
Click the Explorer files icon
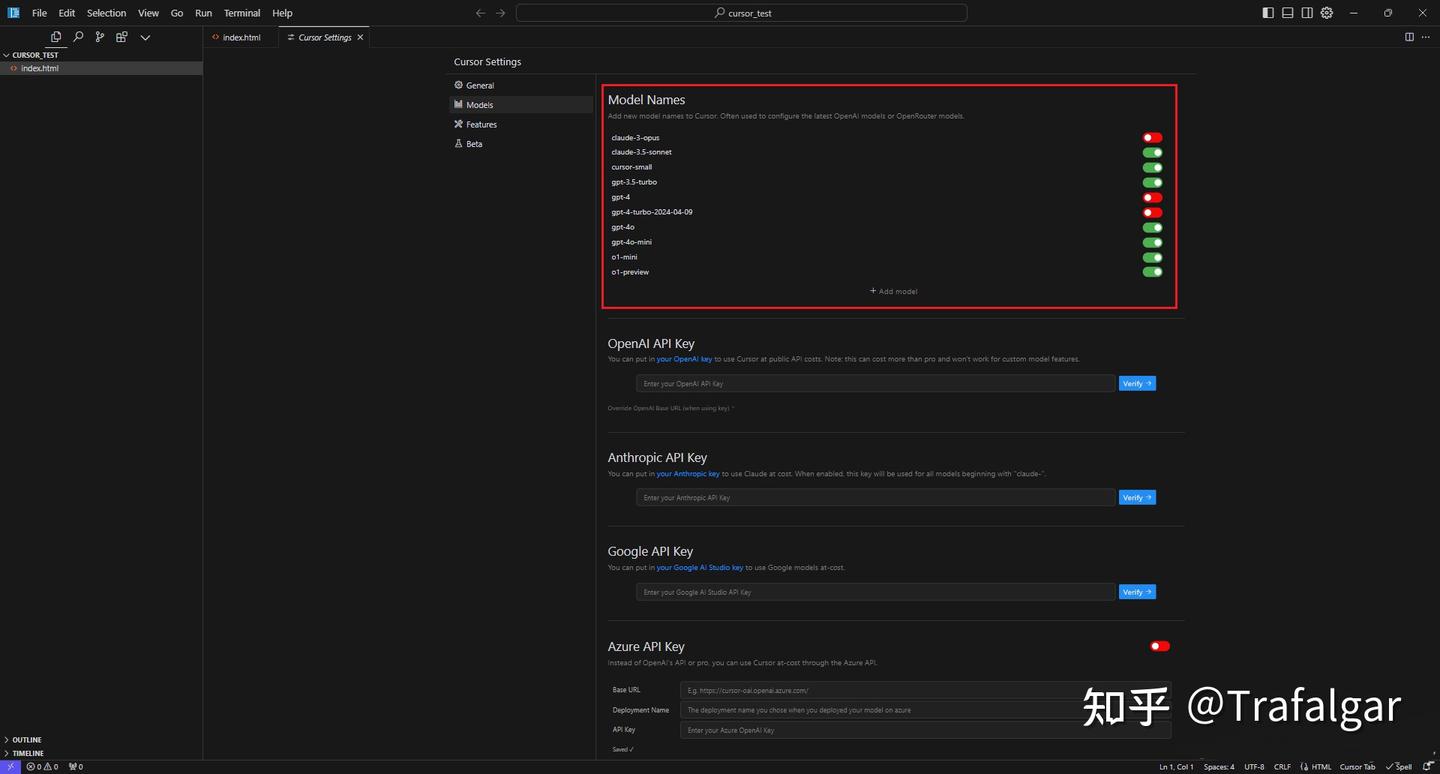[56, 37]
